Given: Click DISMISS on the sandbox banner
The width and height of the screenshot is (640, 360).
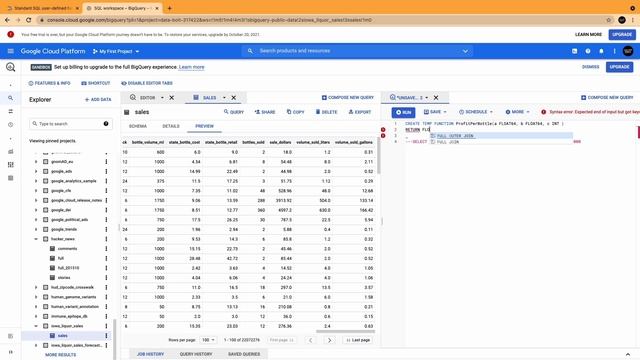Looking at the screenshot, I should click(590, 67).
